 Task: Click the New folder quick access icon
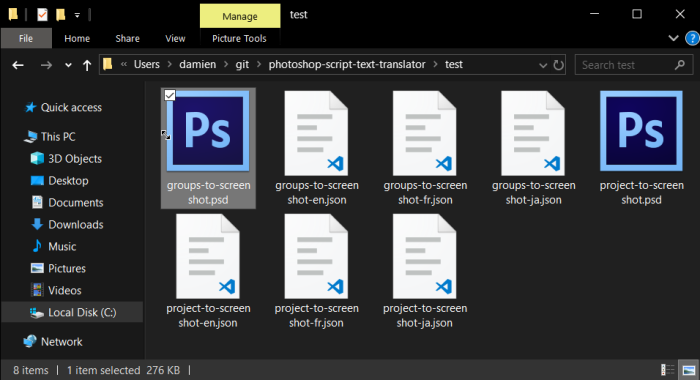[x=60, y=15]
